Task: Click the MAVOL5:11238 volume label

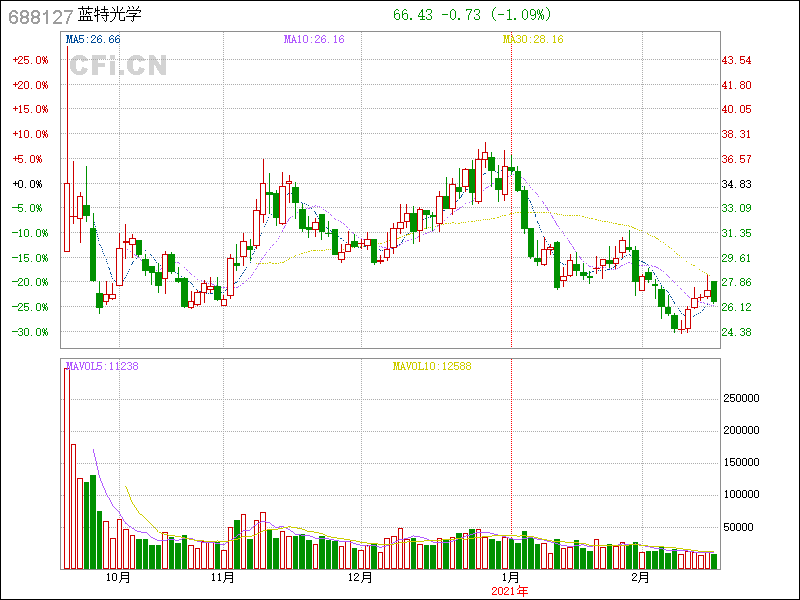Action: click(101, 366)
